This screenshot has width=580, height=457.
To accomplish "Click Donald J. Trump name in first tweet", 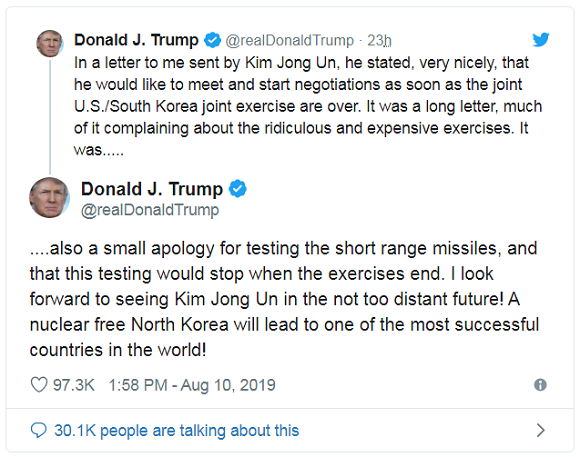I will coord(136,40).
